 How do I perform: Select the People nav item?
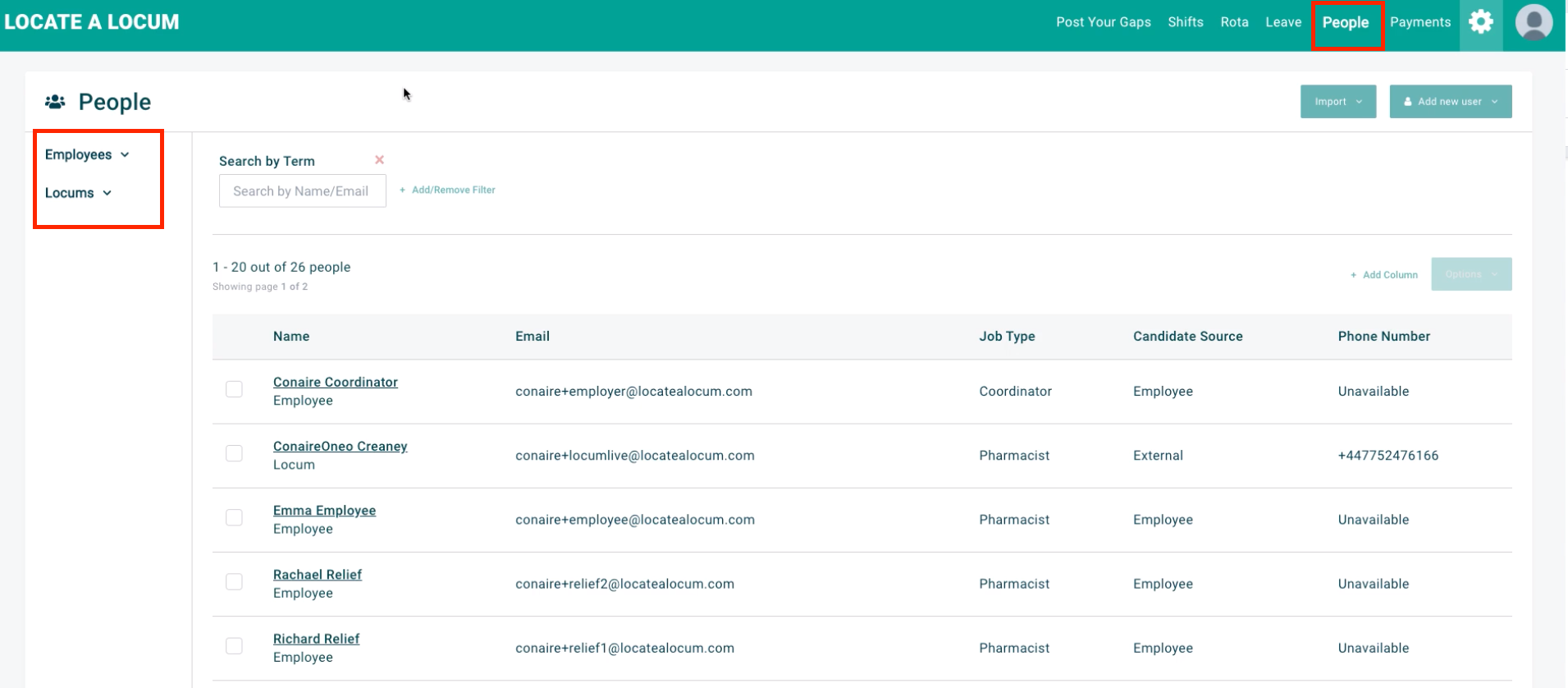(x=1346, y=23)
